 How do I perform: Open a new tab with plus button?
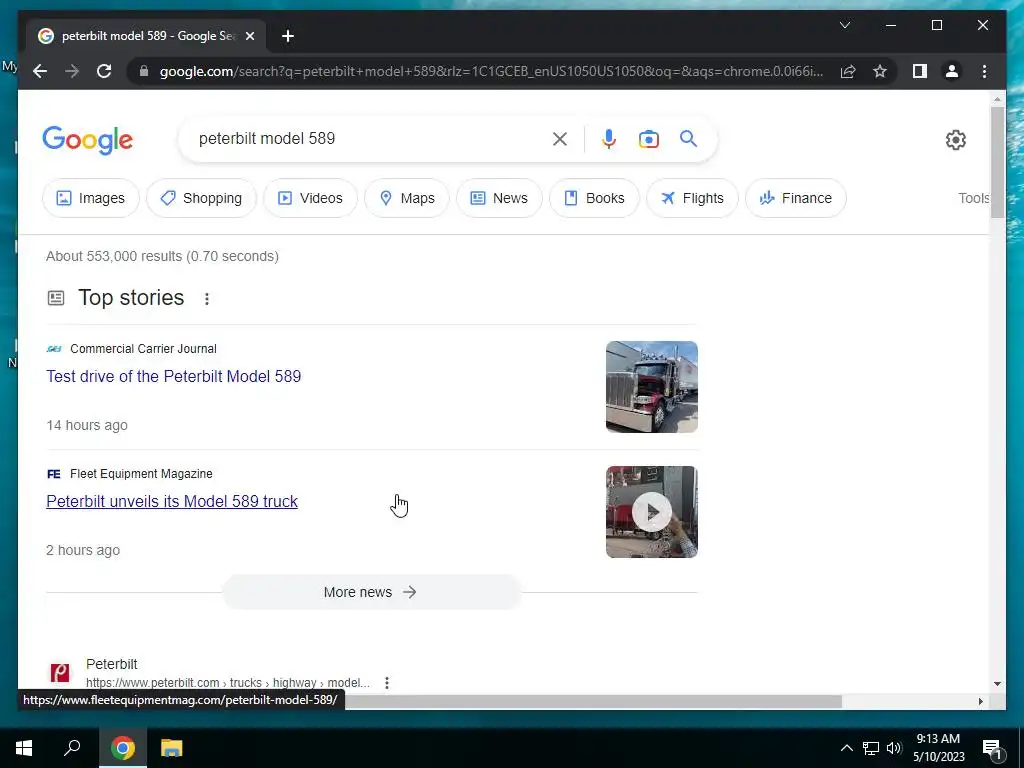pos(288,36)
